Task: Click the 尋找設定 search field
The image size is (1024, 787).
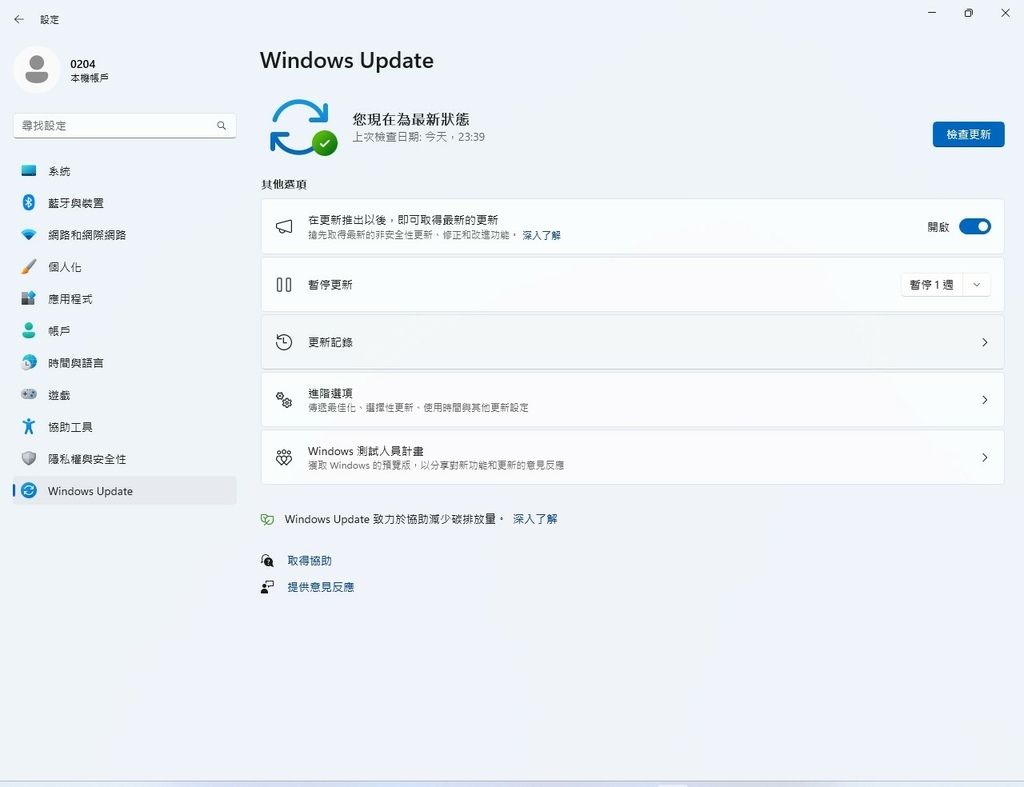Action: (125, 125)
